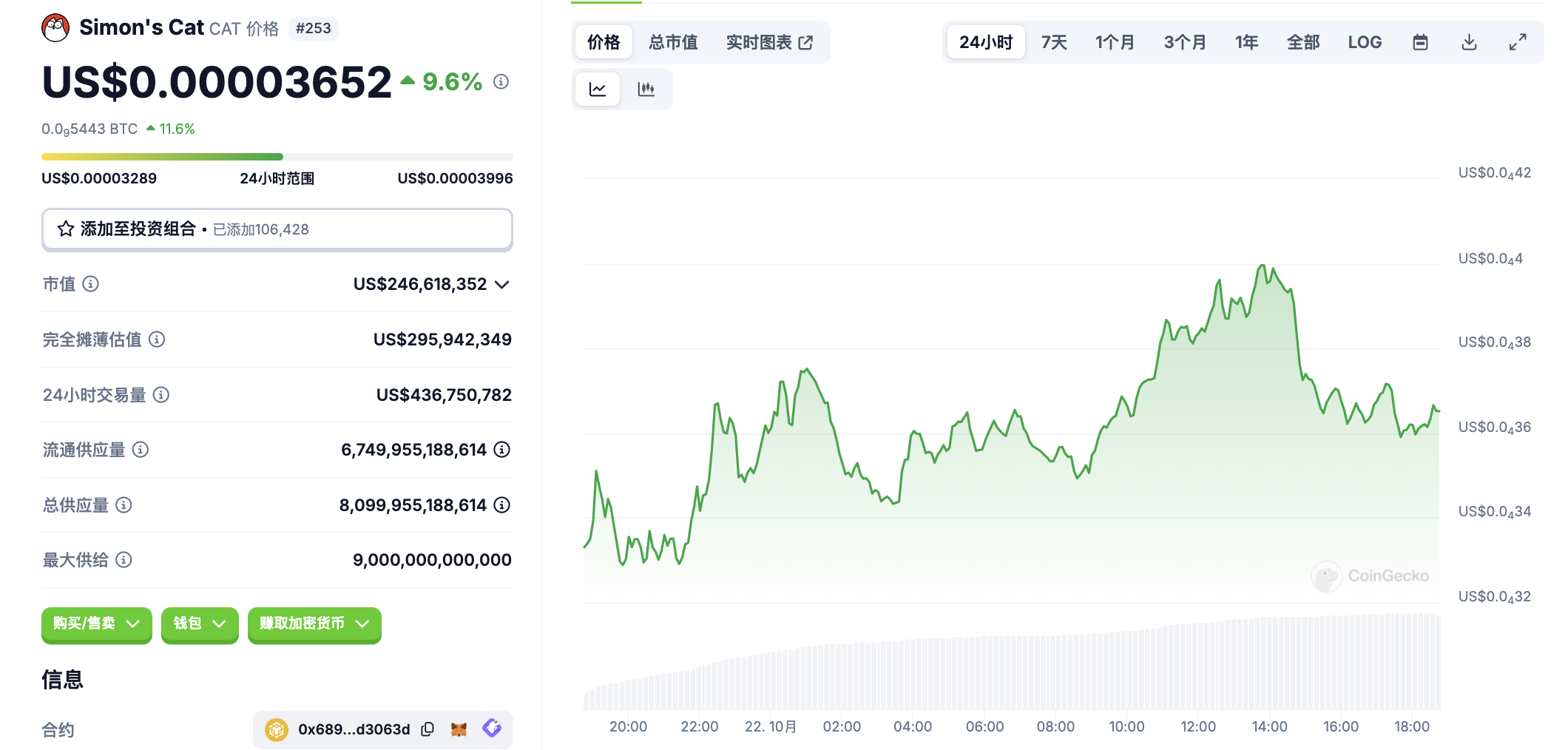Click the info icon beside 24小时交易量
The image size is (1568, 750).
(x=161, y=395)
